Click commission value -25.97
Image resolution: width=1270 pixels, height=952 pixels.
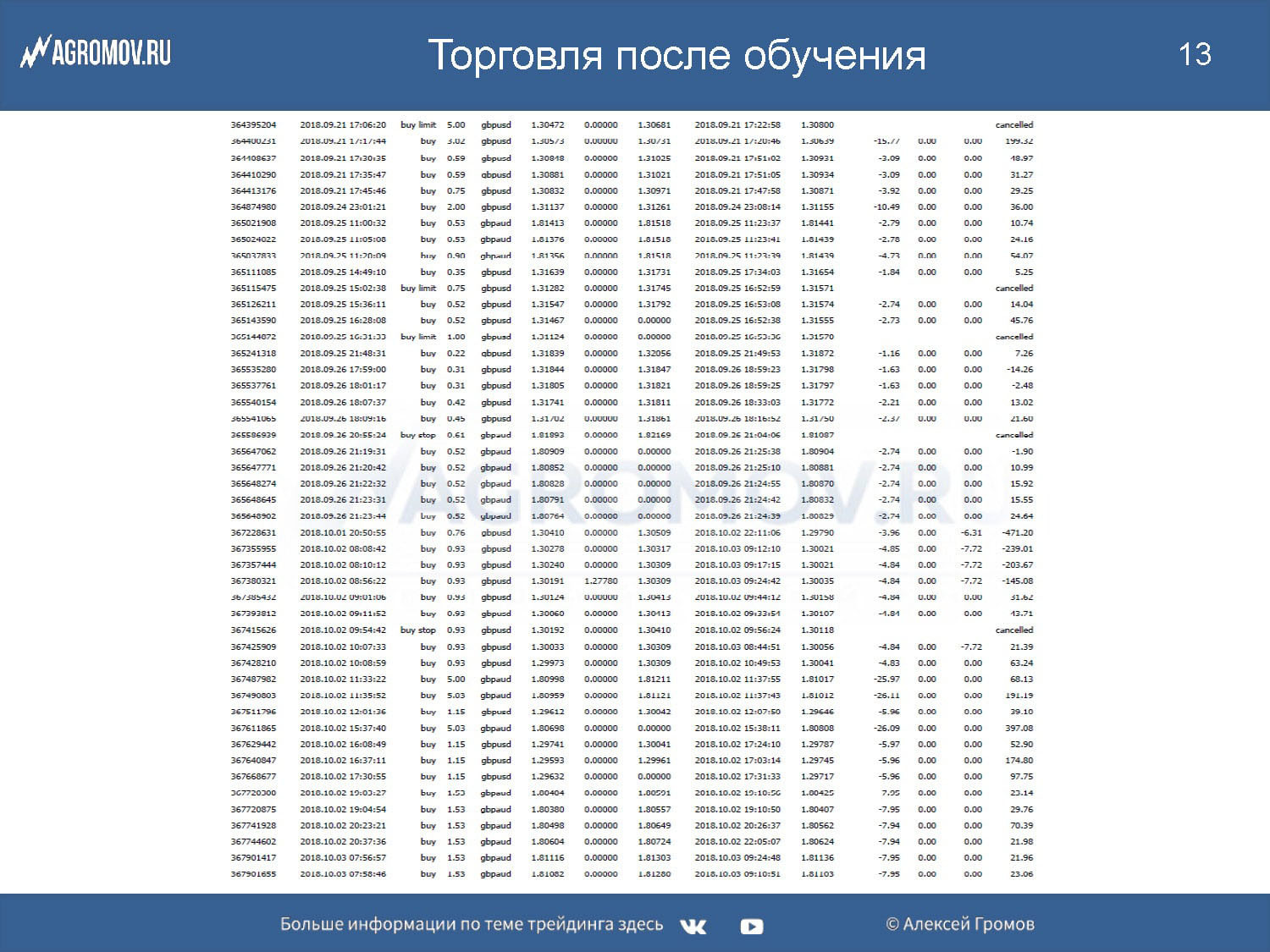pyautogui.click(x=886, y=679)
